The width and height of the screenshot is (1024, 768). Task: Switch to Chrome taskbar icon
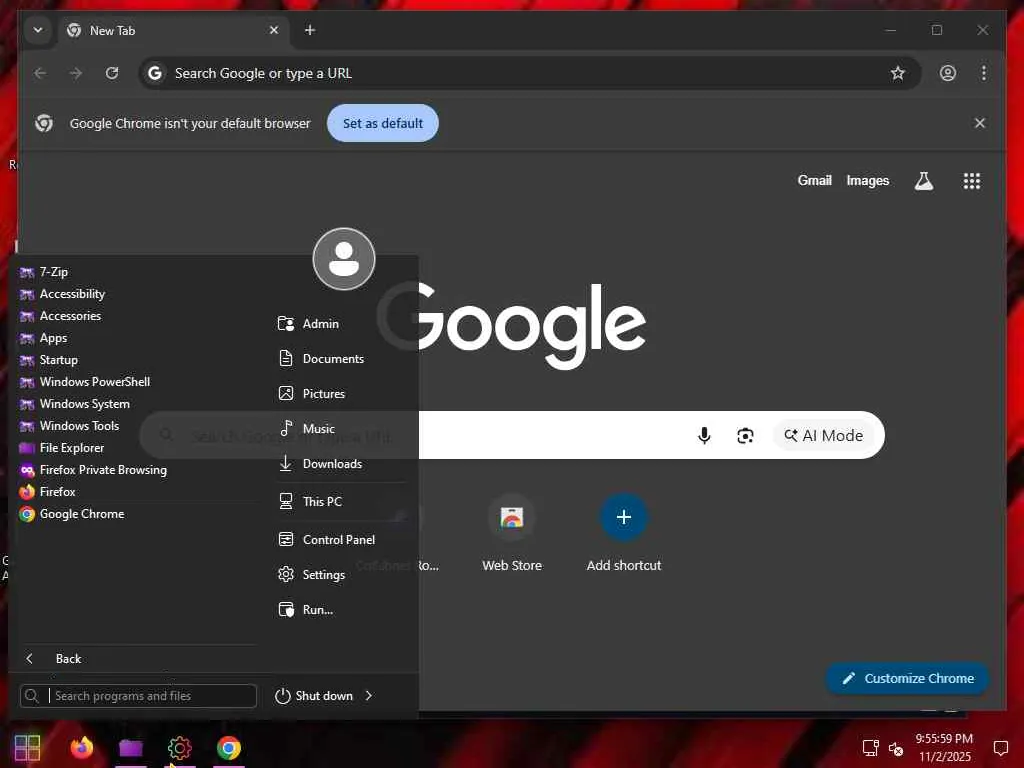tap(229, 748)
